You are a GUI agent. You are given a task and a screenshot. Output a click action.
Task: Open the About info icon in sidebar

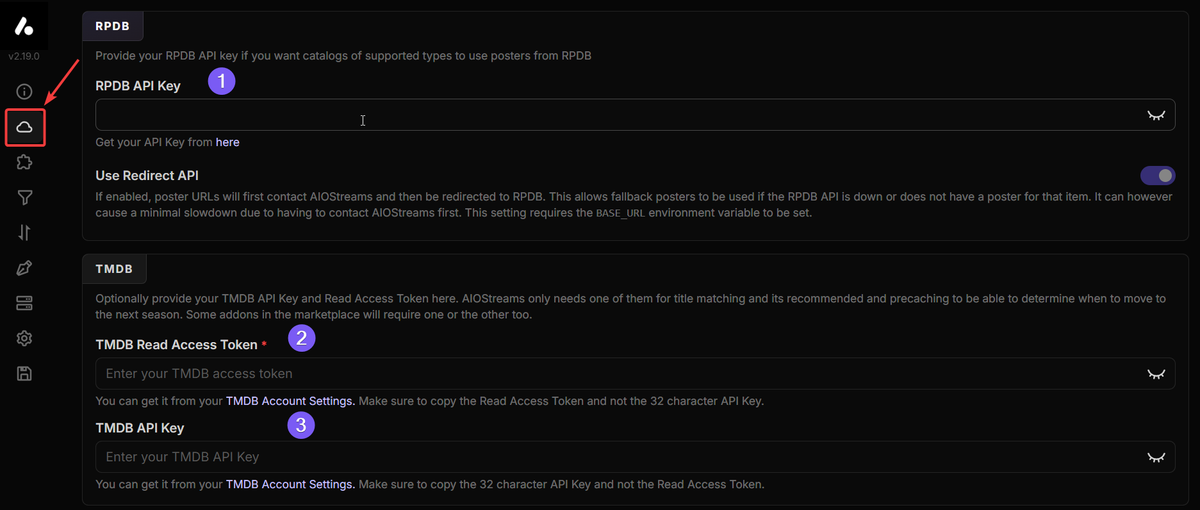coord(25,91)
